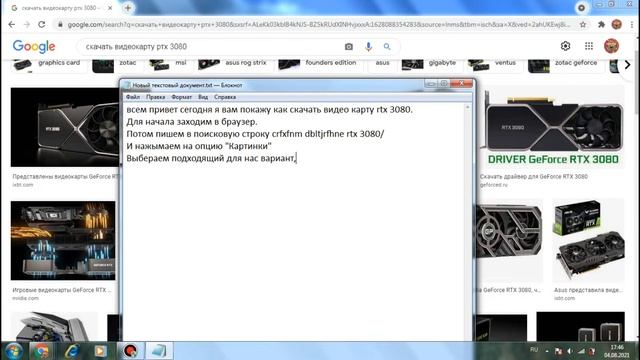Open "Представлены видеокарты GeForce" caption link
This screenshot has height=360, width=640.
[x=65, y=176]
